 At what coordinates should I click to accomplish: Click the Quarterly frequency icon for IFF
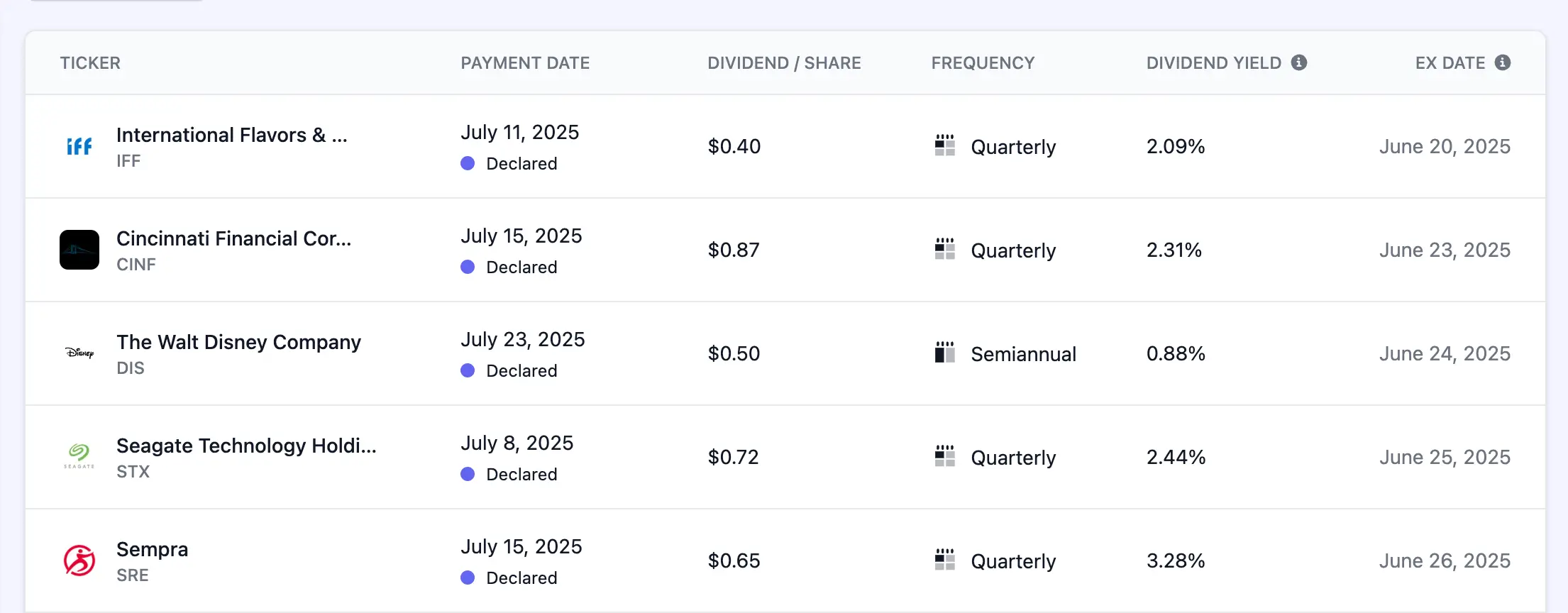point(945,145)
